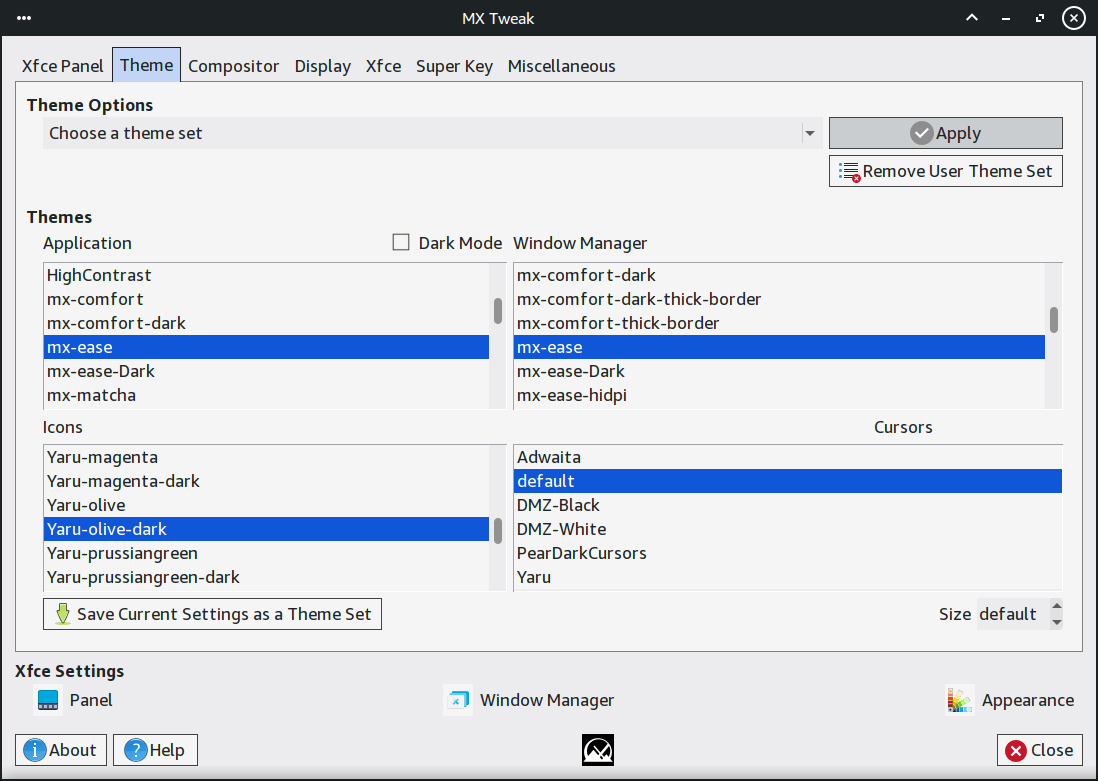Click the About info button

tap(61, 750)
